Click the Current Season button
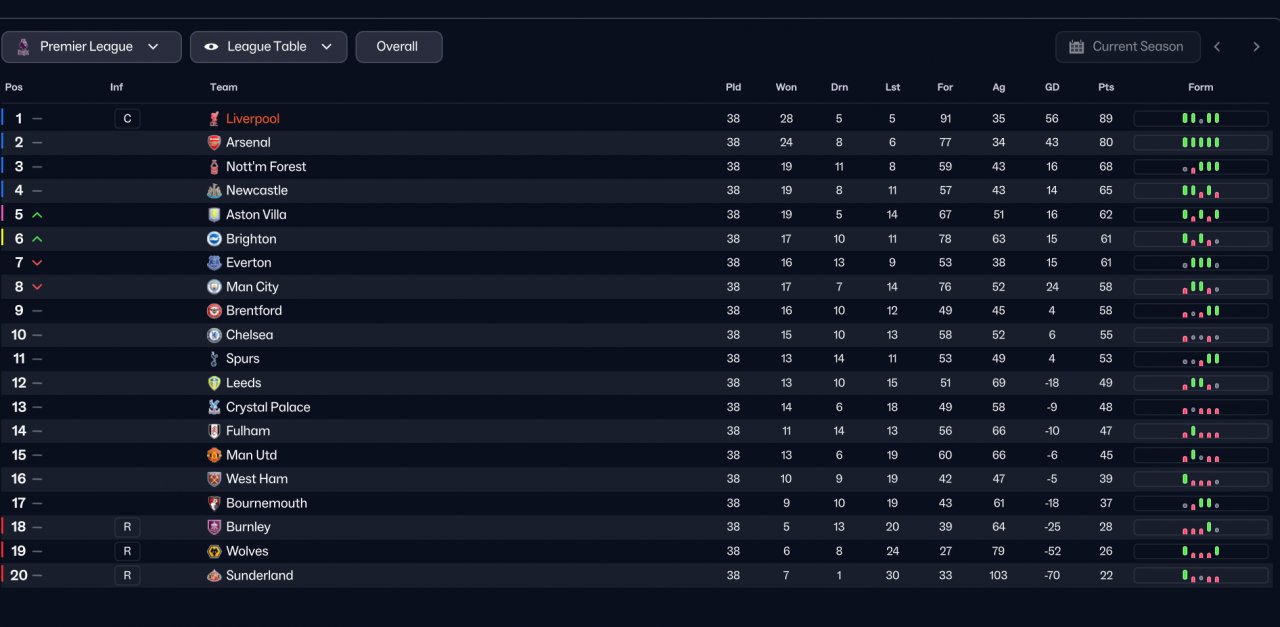The width and height of the screenshot is (1280, 627). (1126, 47)
